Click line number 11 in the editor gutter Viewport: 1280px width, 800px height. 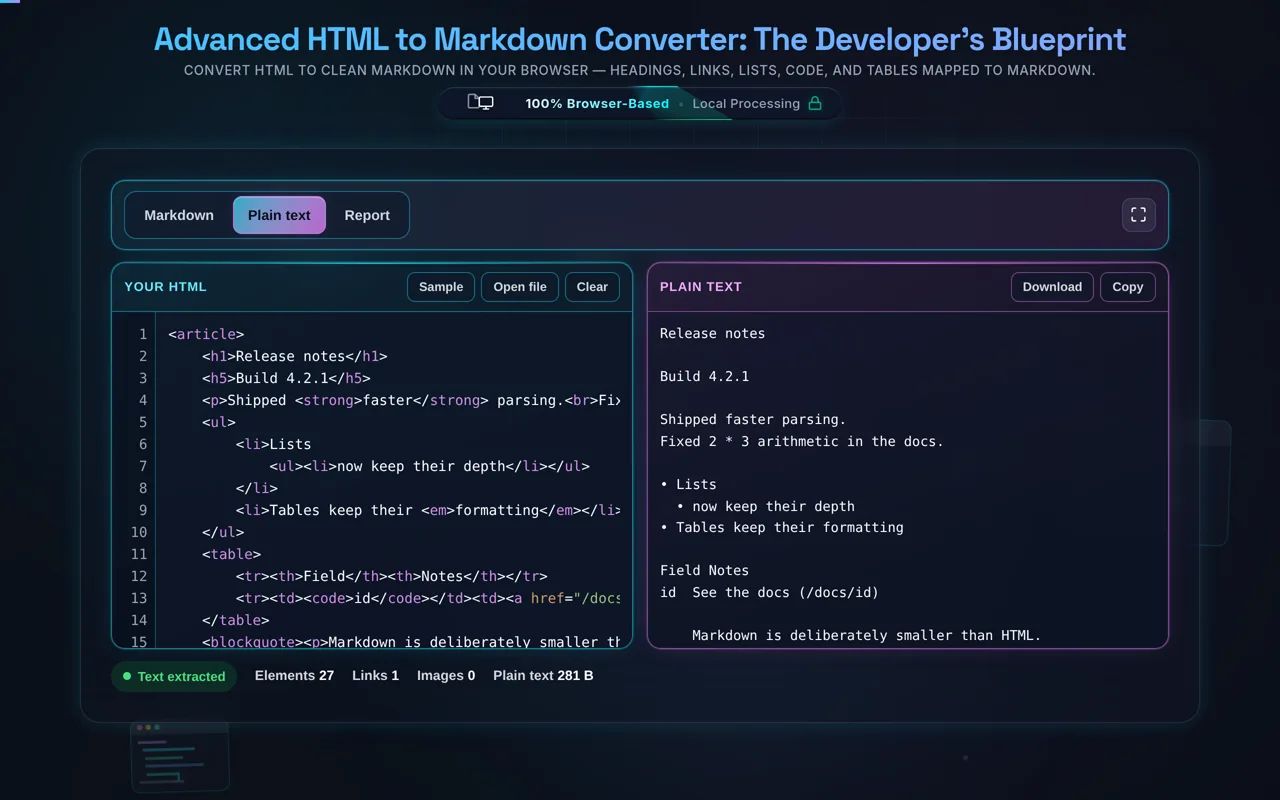point(138,554)
